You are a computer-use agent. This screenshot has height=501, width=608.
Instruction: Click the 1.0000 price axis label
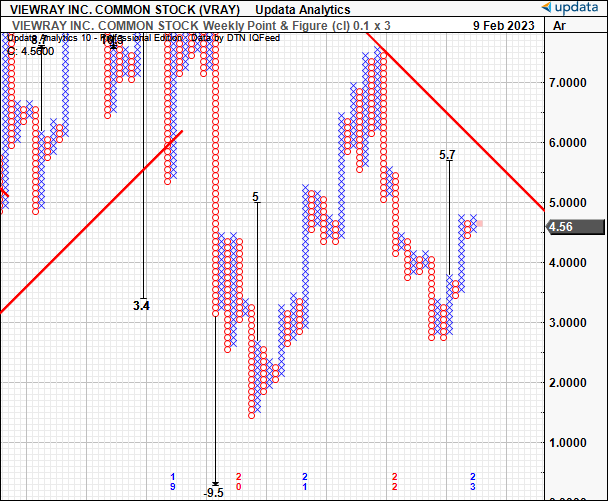(567, 443)
